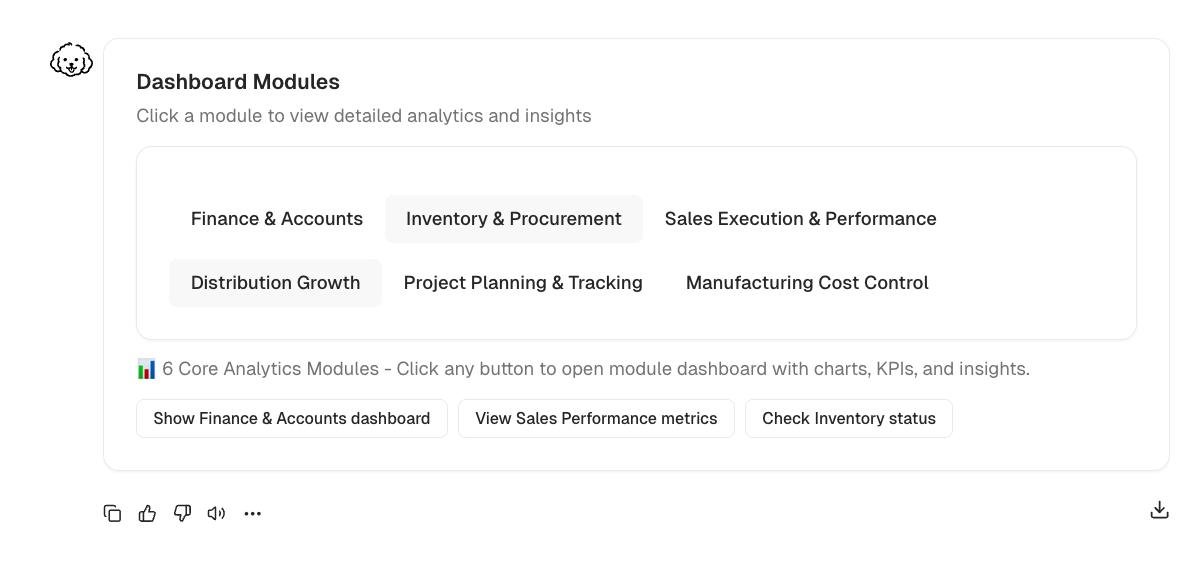Image resolution: width=1196 pixels, height=564 pixels.
Task: Click the '6 Core Analytics Modules' summary text
Action: 596,369
